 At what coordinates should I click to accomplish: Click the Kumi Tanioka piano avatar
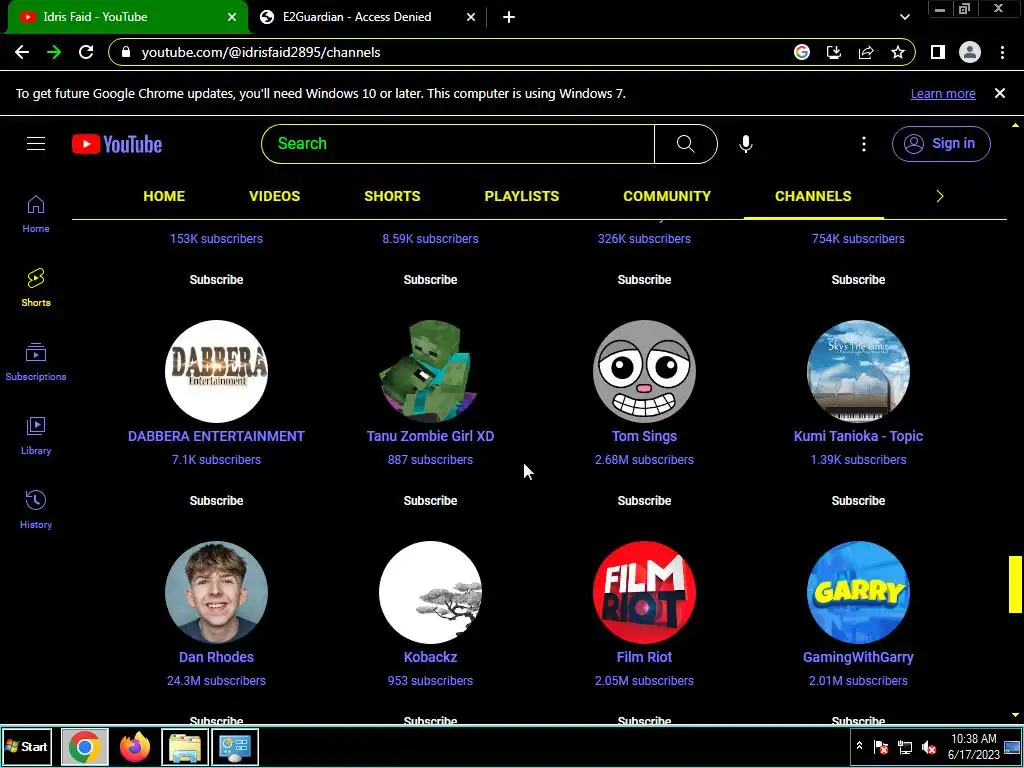pos(858,371)
